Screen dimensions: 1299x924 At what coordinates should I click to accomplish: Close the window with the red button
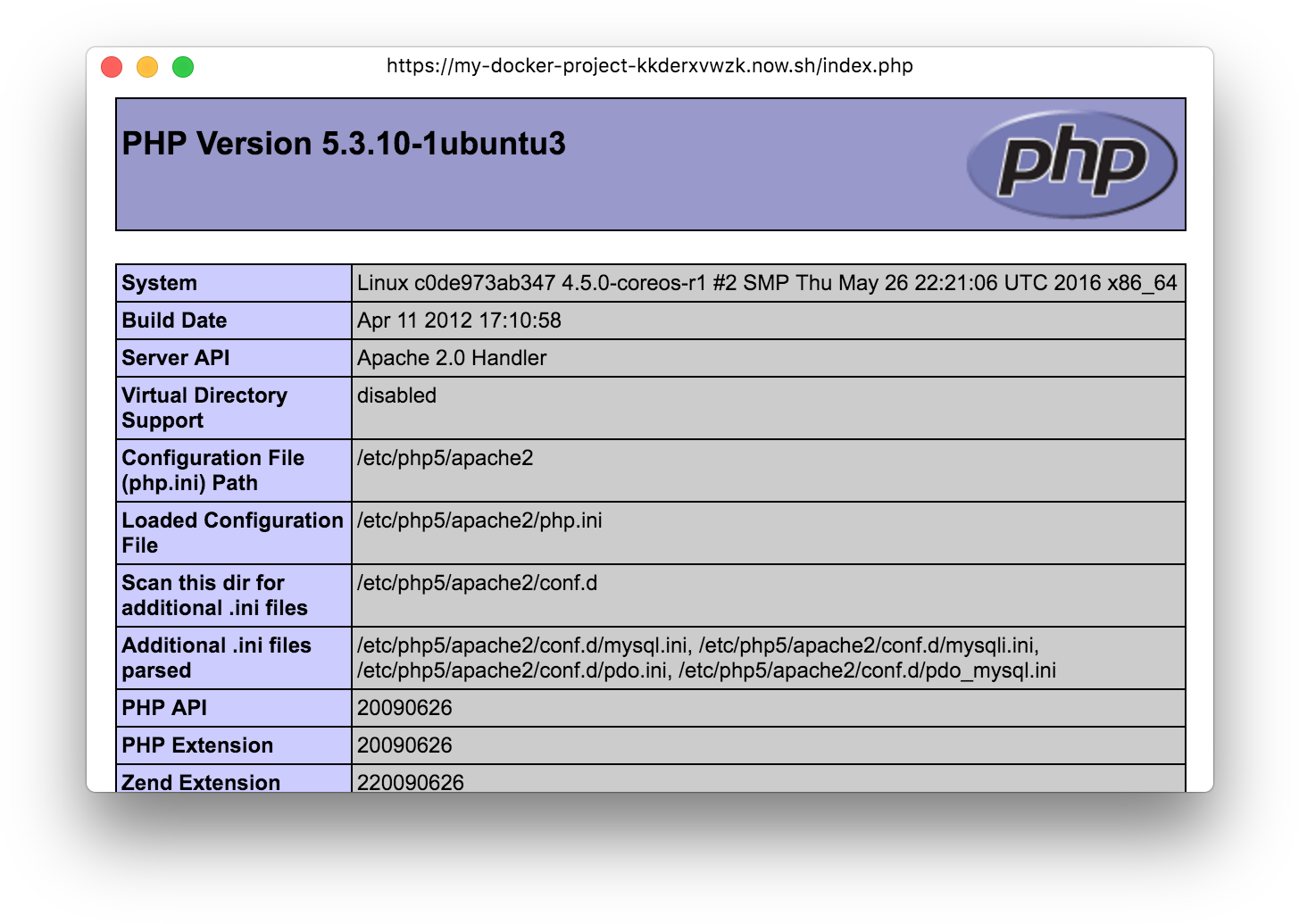(x=112, y=67)
